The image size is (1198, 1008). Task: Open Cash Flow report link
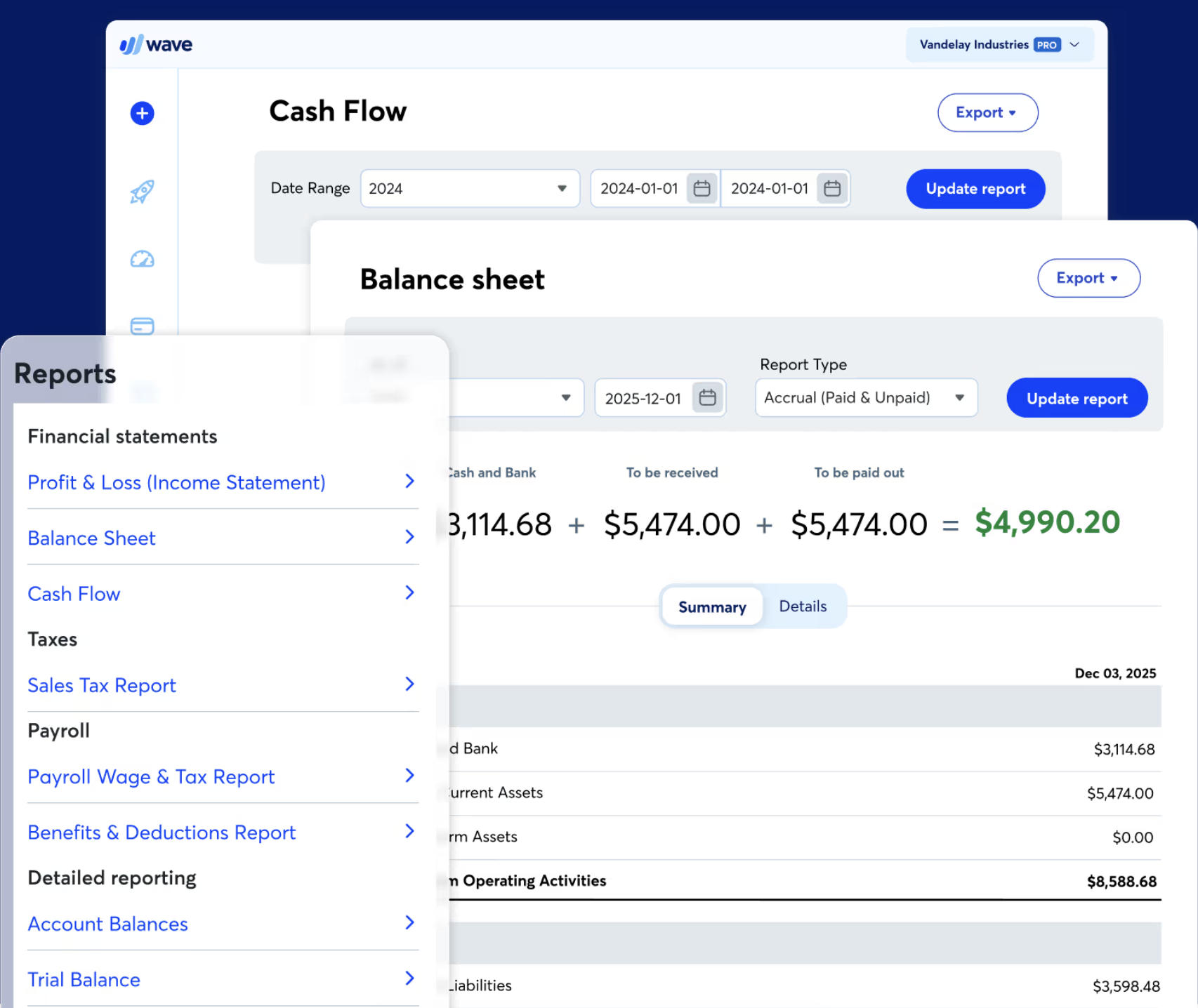[x=74, y=593]
